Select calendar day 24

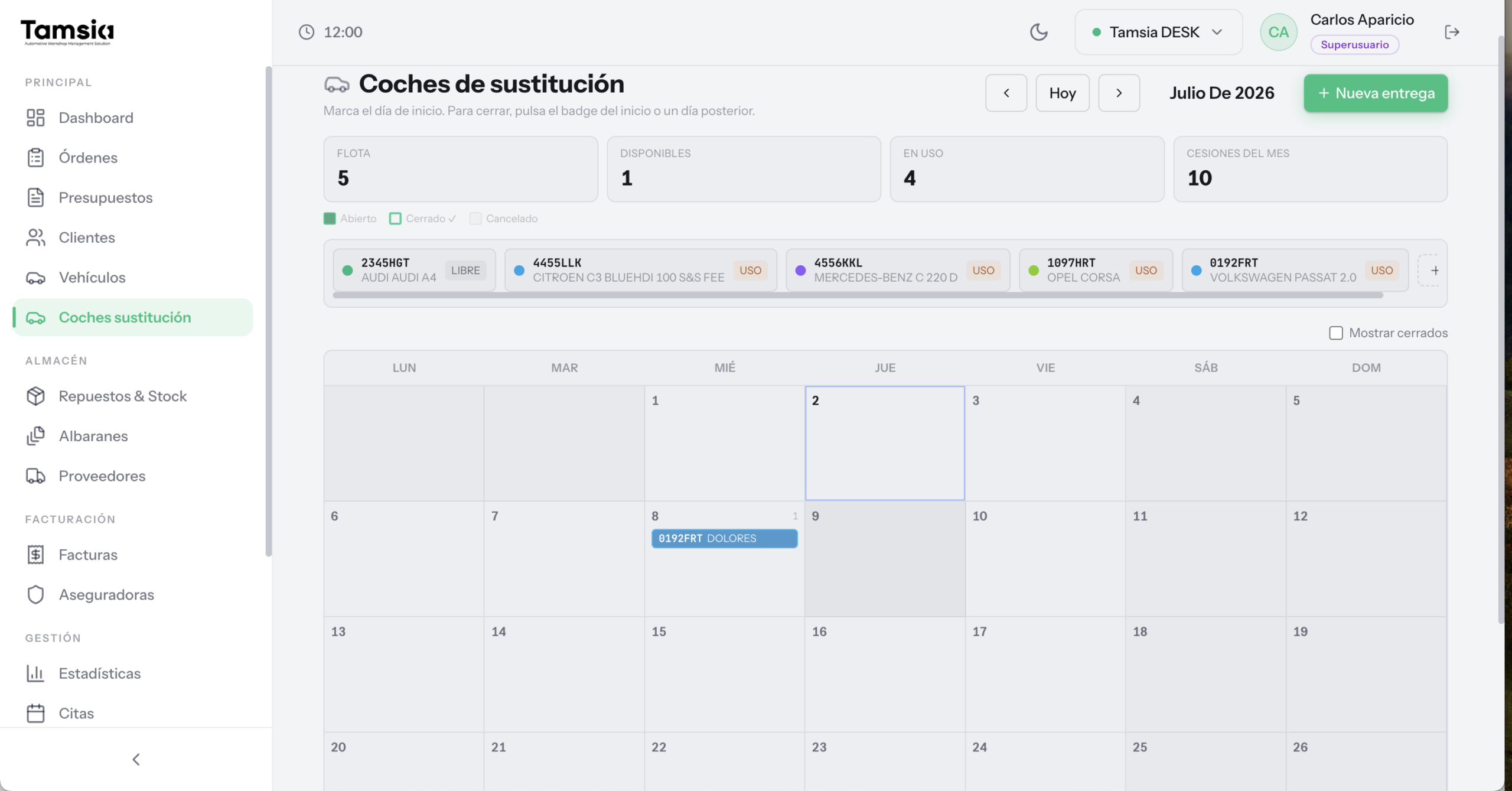coord(1045,761)
